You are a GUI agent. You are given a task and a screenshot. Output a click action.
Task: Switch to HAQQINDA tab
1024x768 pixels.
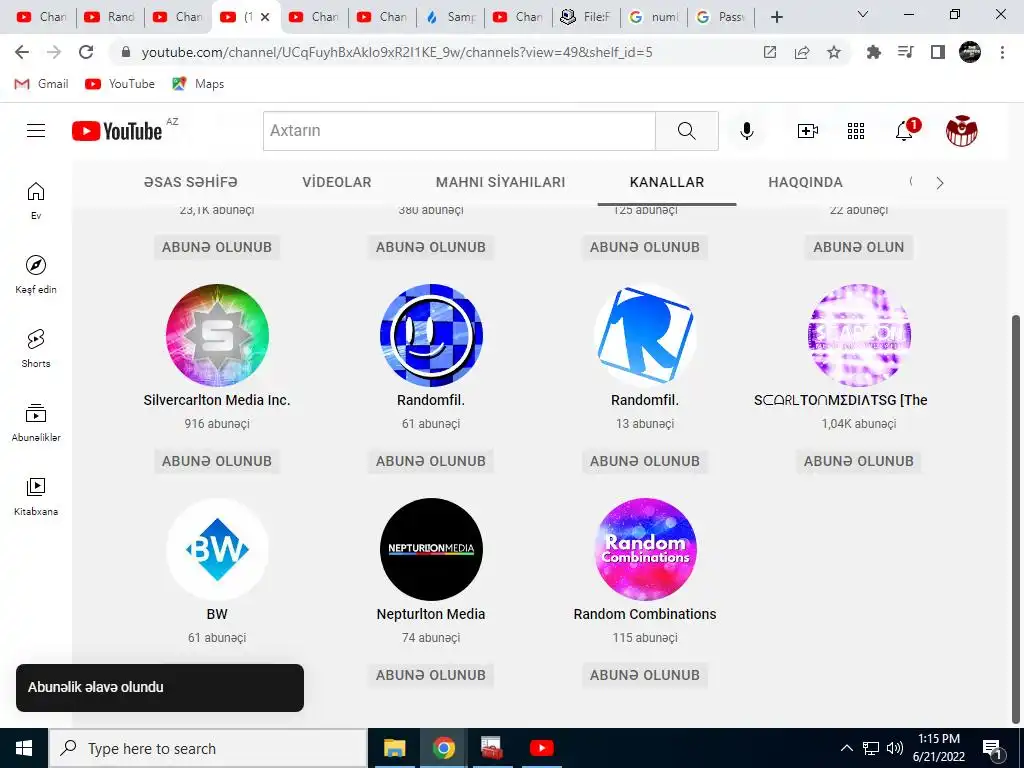(805, 182)
